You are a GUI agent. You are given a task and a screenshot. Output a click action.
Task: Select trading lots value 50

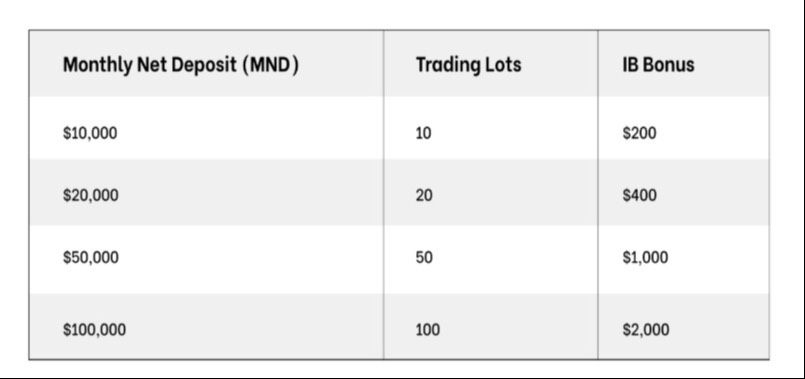tap(424, 257)
